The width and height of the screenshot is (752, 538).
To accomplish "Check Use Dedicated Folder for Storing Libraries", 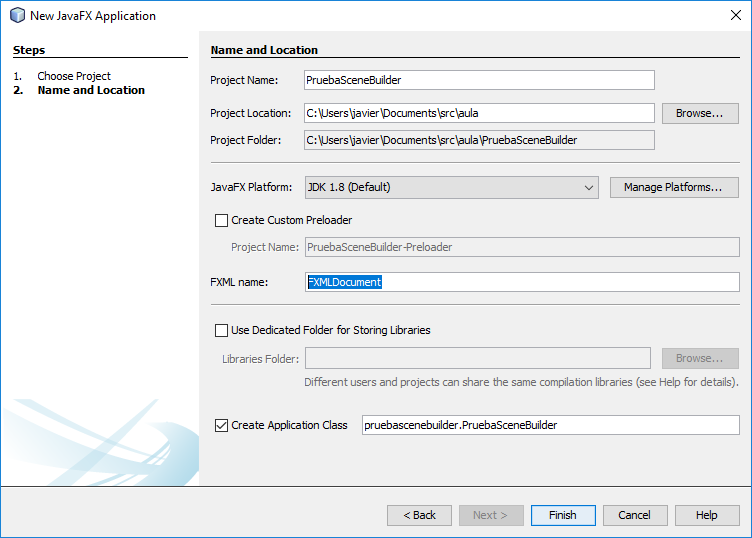I will click(x=222, y=330).
